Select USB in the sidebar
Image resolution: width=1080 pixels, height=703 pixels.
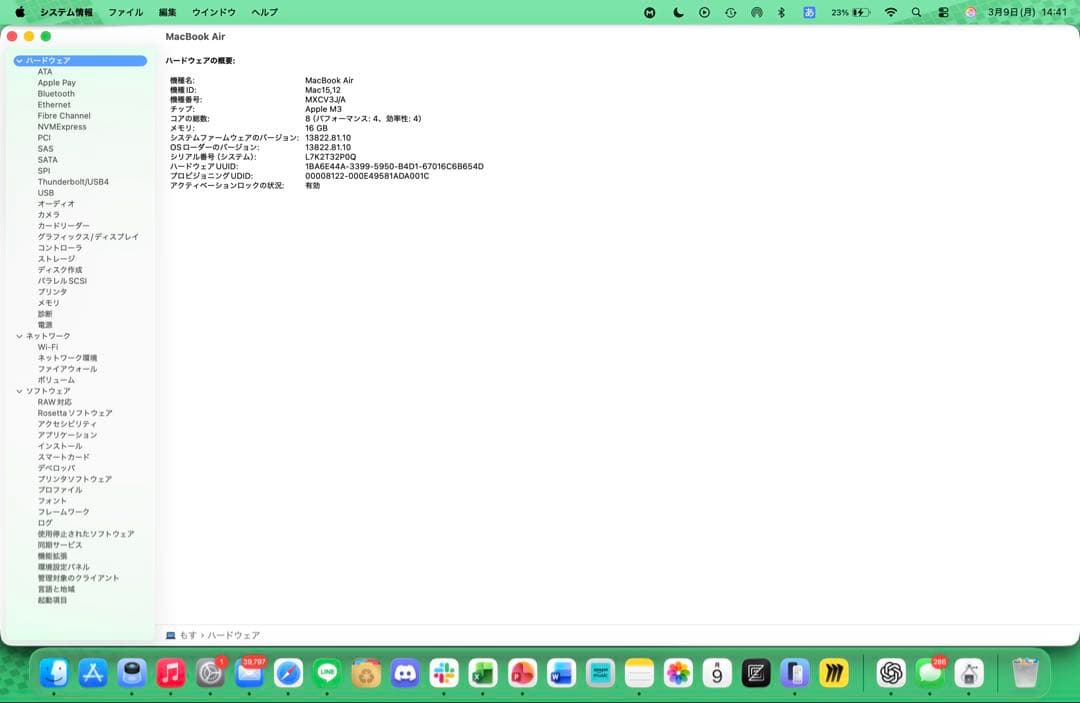pyautogui.click(x=45, y=193)
